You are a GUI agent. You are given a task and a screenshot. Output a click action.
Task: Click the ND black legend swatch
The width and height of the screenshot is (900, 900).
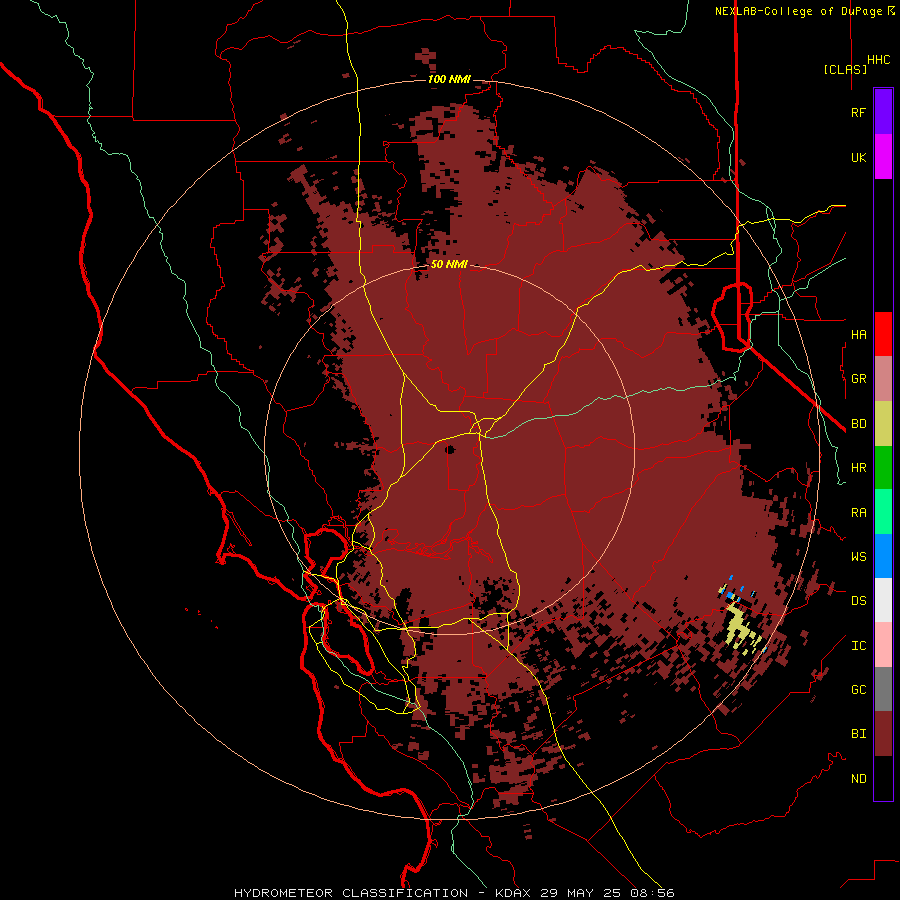(x=883, y=778)
